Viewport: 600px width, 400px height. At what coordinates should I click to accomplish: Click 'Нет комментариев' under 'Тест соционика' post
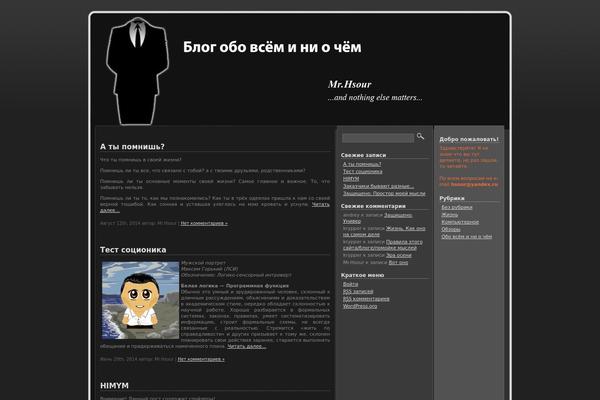[201, 359]
